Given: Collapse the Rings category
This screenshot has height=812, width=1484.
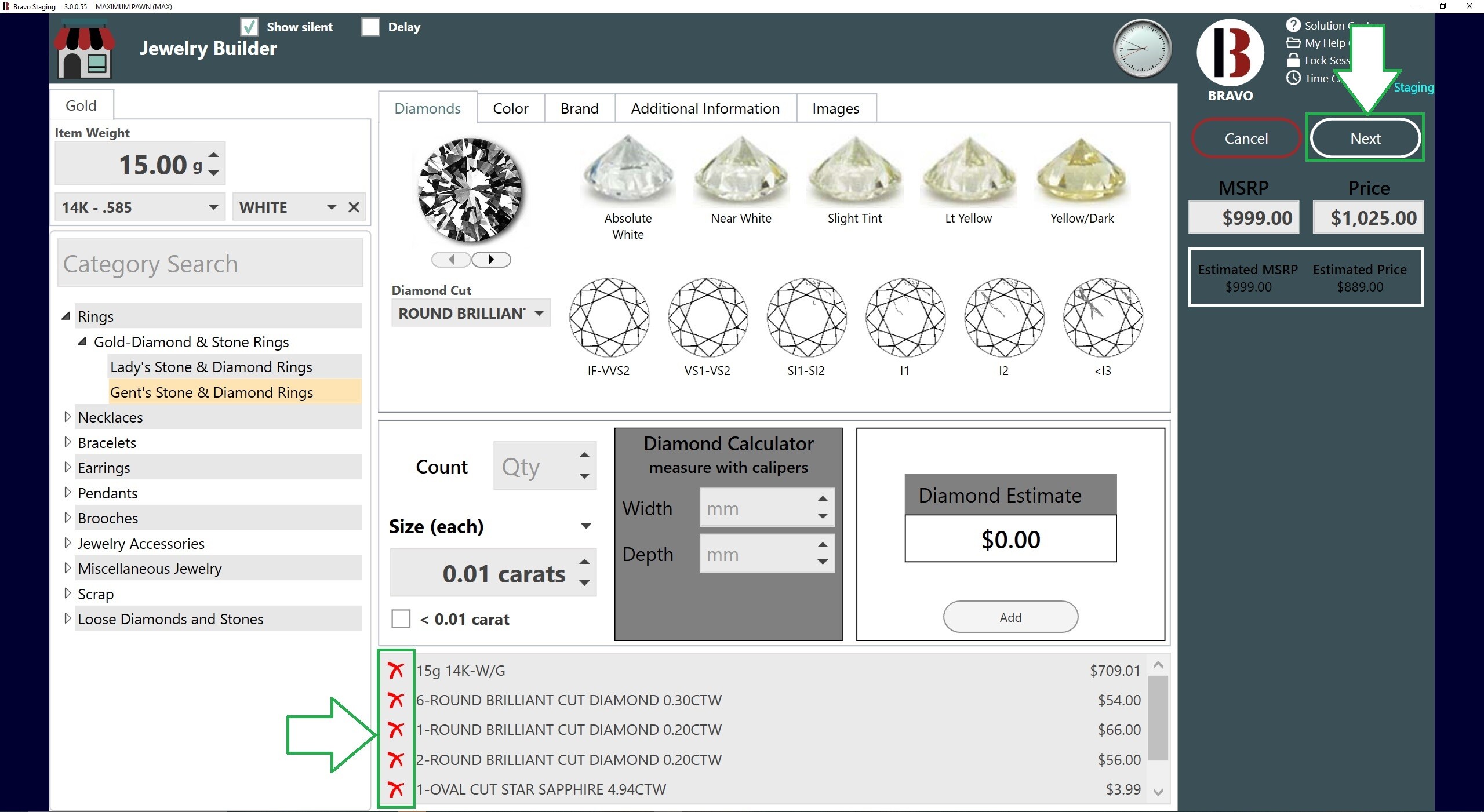Looking at the screenshot, I should pos(66,316).
